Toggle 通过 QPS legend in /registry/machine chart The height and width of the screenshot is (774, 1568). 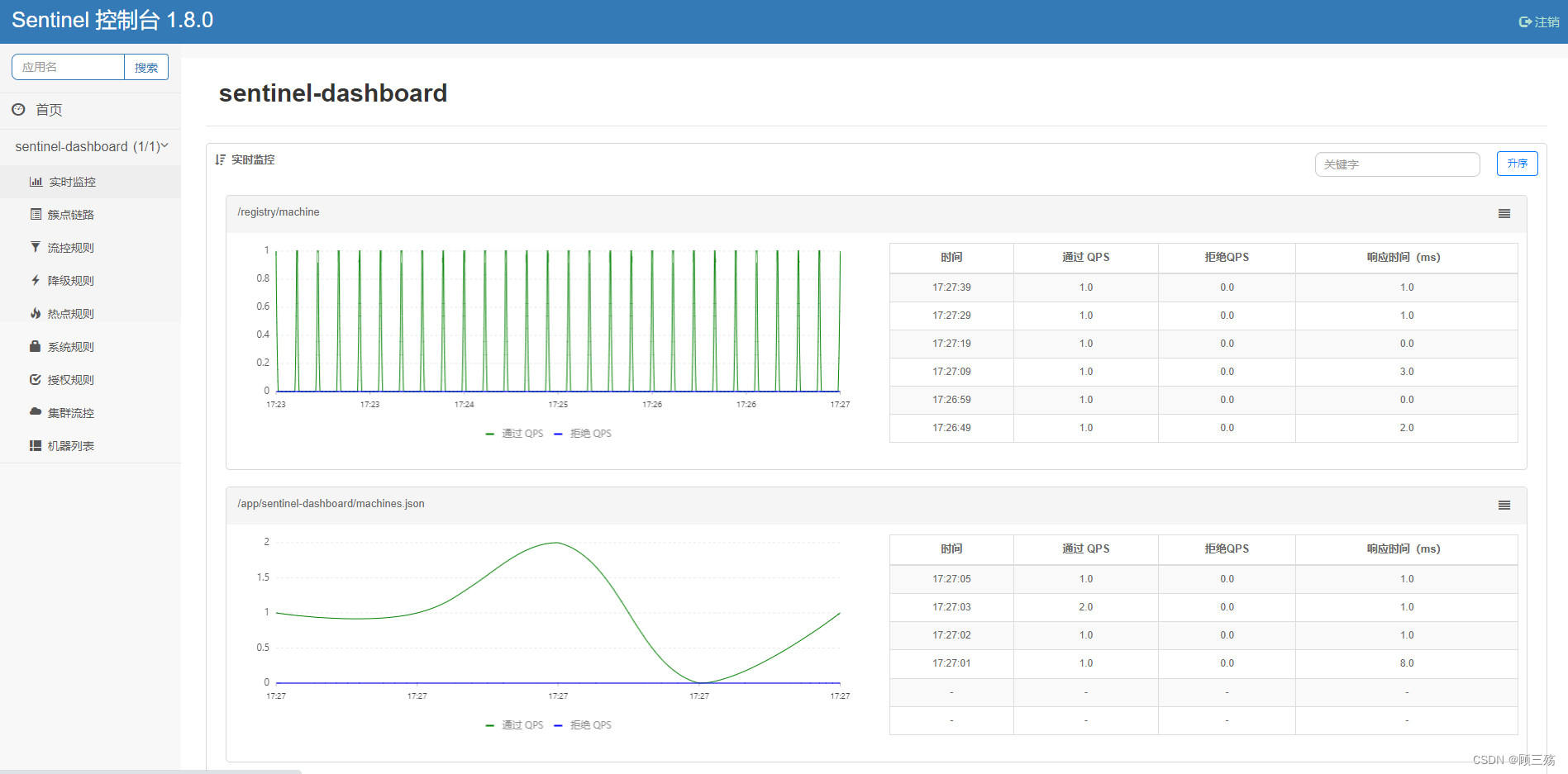[514, 434]
